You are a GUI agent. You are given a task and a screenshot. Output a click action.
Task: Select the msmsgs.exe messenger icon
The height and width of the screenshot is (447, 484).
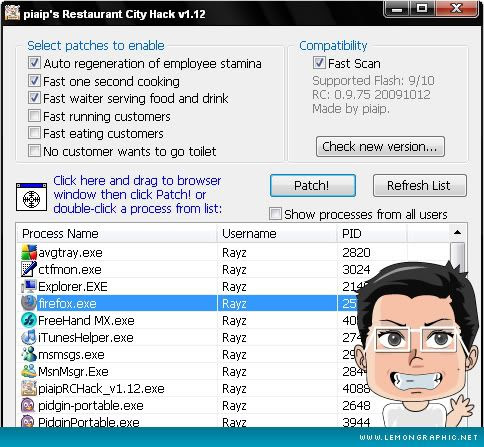29,354
